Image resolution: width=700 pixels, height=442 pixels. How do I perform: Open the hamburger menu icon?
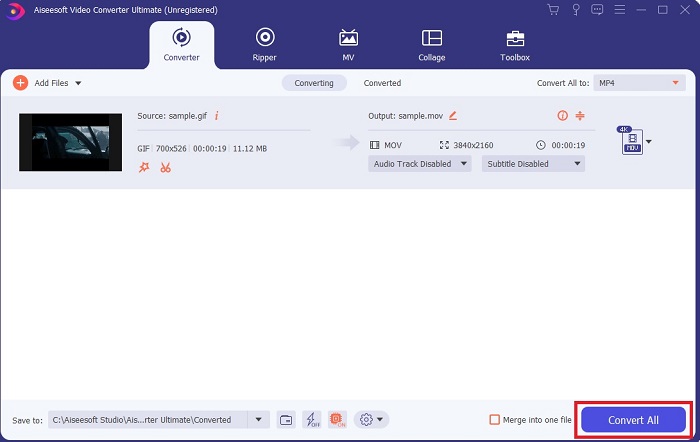[x=620, y=10]
